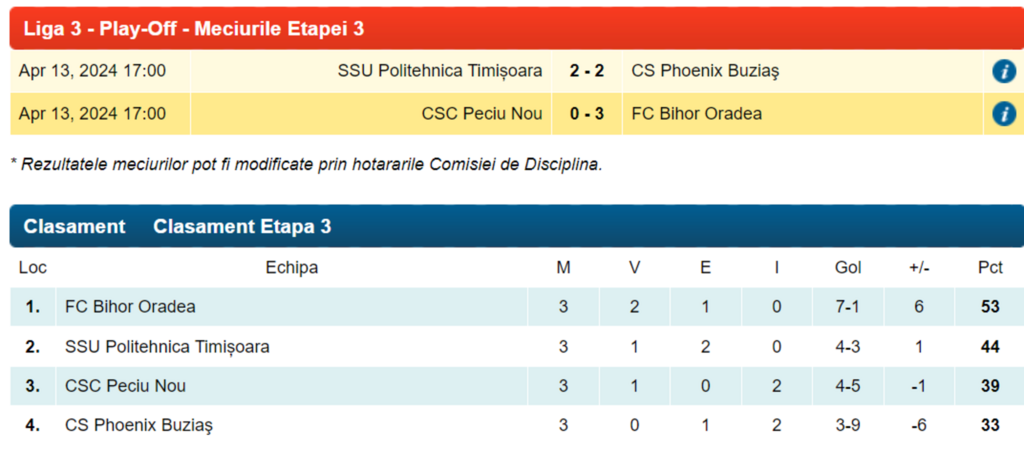
Task: Select SSU Politehnica Timișoara in standings
Action: (x=167, y=347)
